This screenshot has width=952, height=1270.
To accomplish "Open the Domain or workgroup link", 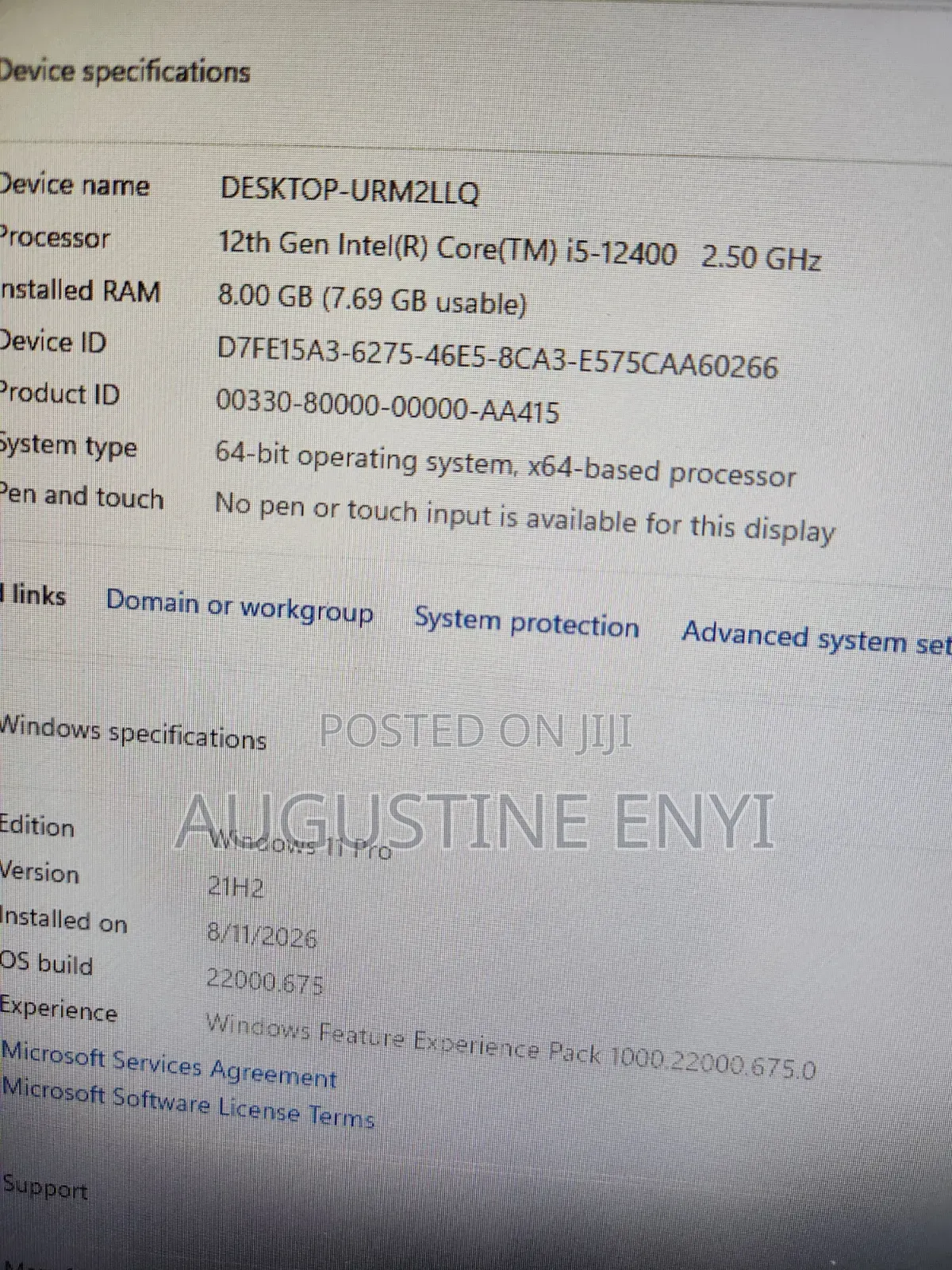I will point(240,607).
